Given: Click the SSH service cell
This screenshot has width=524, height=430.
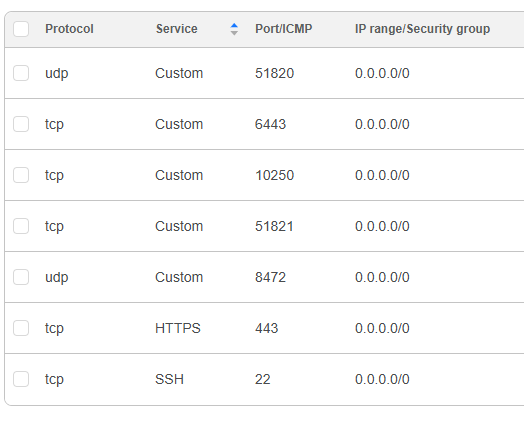Looking at the screenshot, I should pos(169,379).
